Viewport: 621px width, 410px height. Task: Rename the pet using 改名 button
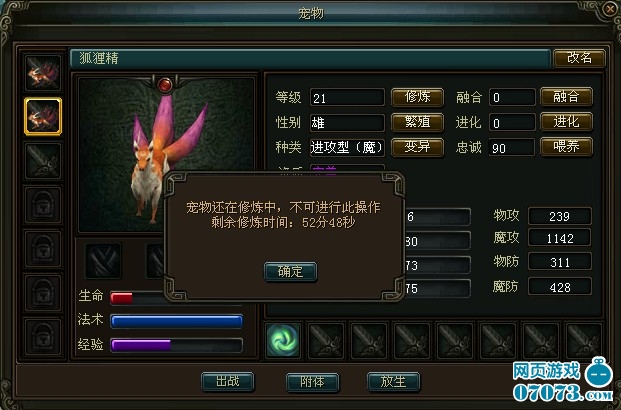coord(579,58)
